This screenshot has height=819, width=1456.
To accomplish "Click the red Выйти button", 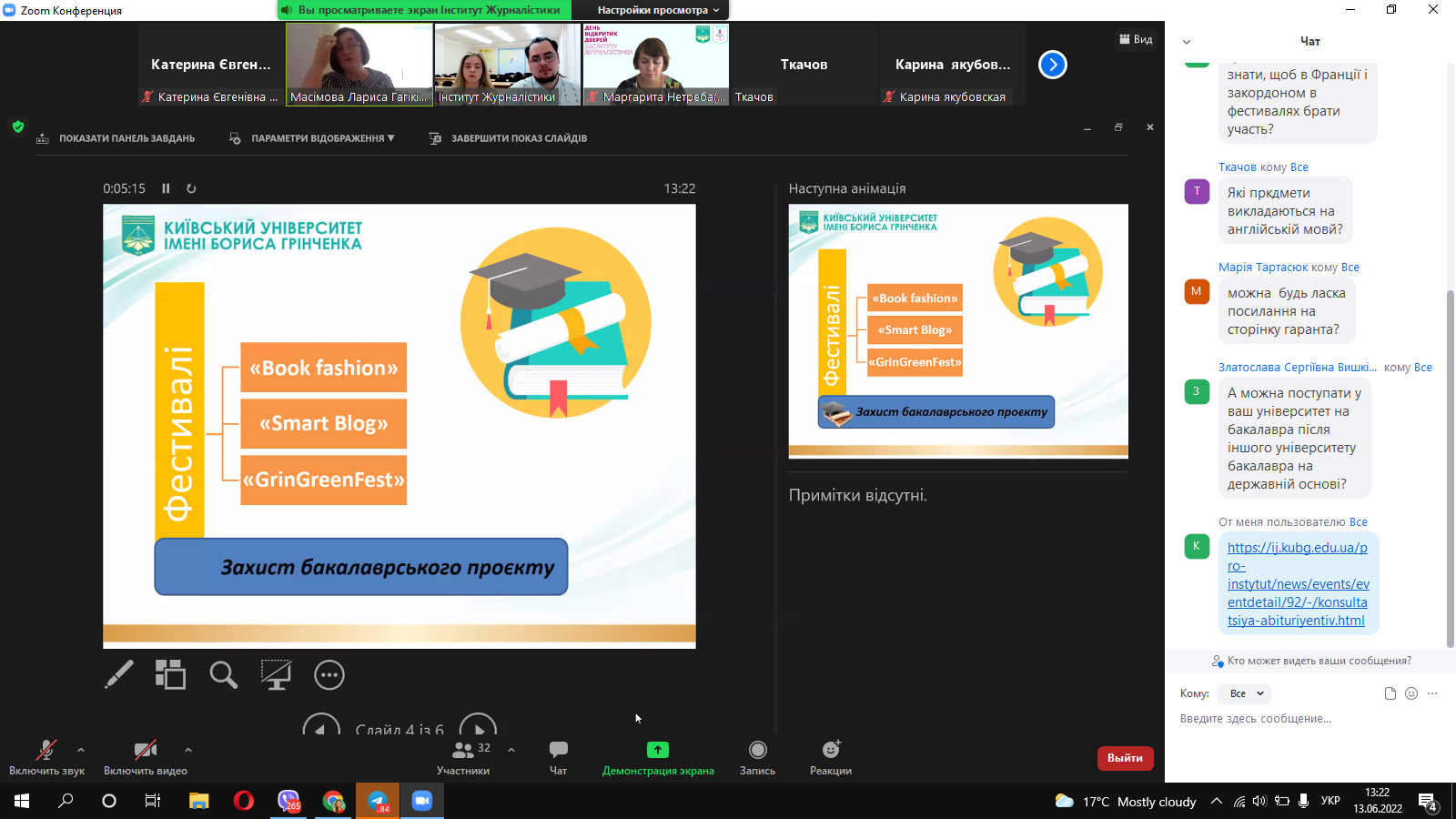I will 1125,758.
